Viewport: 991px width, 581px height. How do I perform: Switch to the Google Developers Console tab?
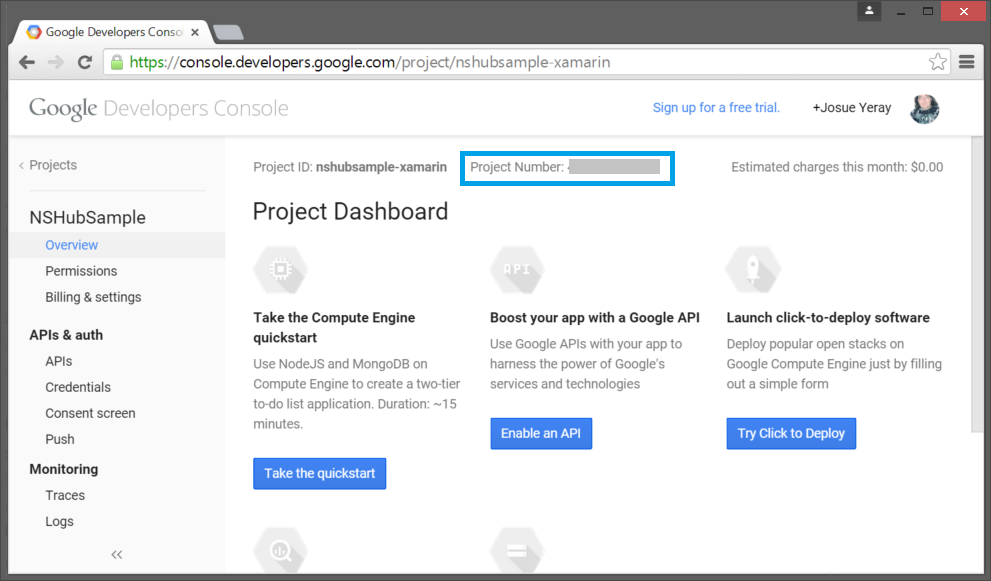click(x=110, y=31)
